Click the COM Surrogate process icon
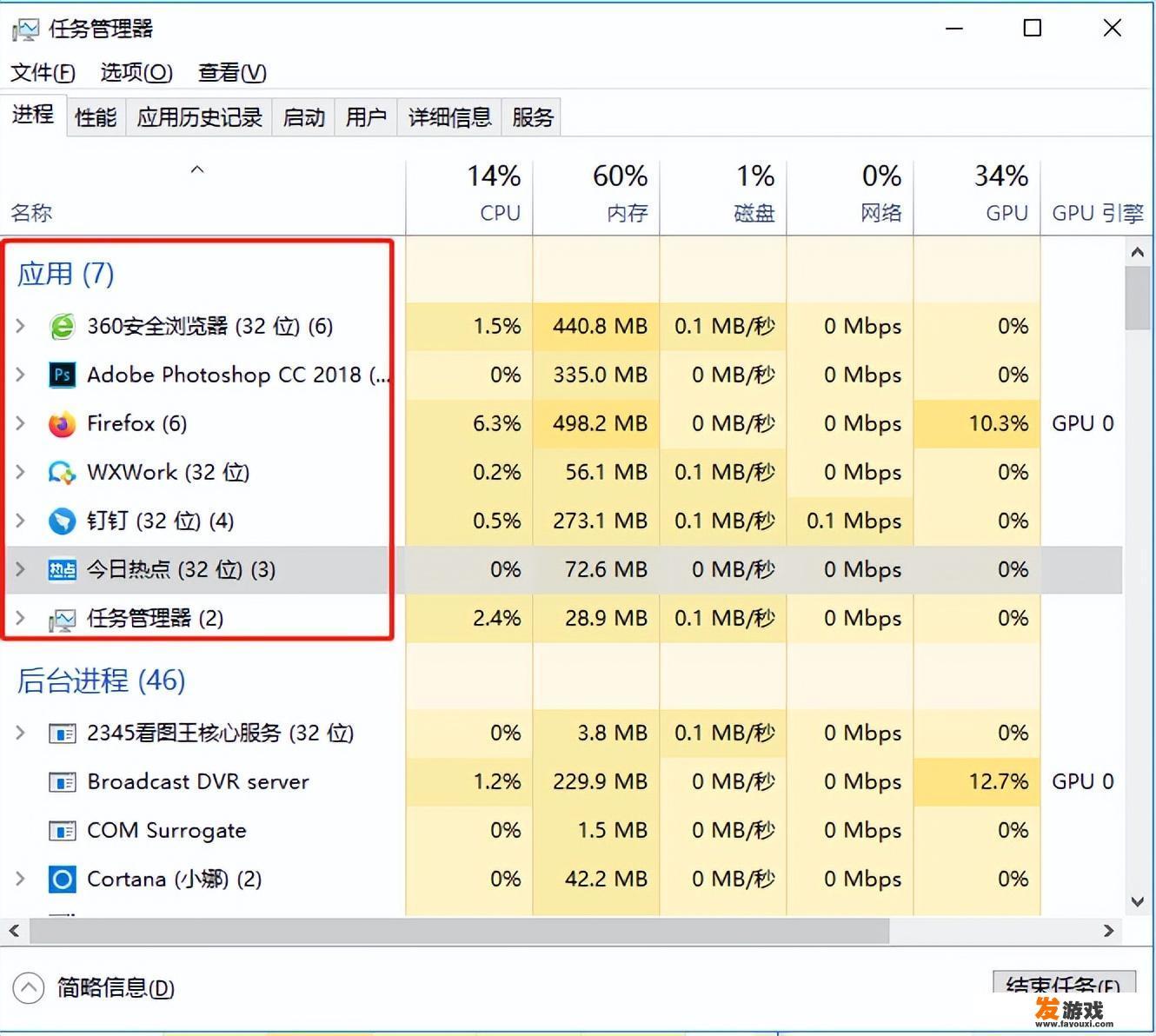Screen dimensions: 1156x1036 click(x=62, y=831)
